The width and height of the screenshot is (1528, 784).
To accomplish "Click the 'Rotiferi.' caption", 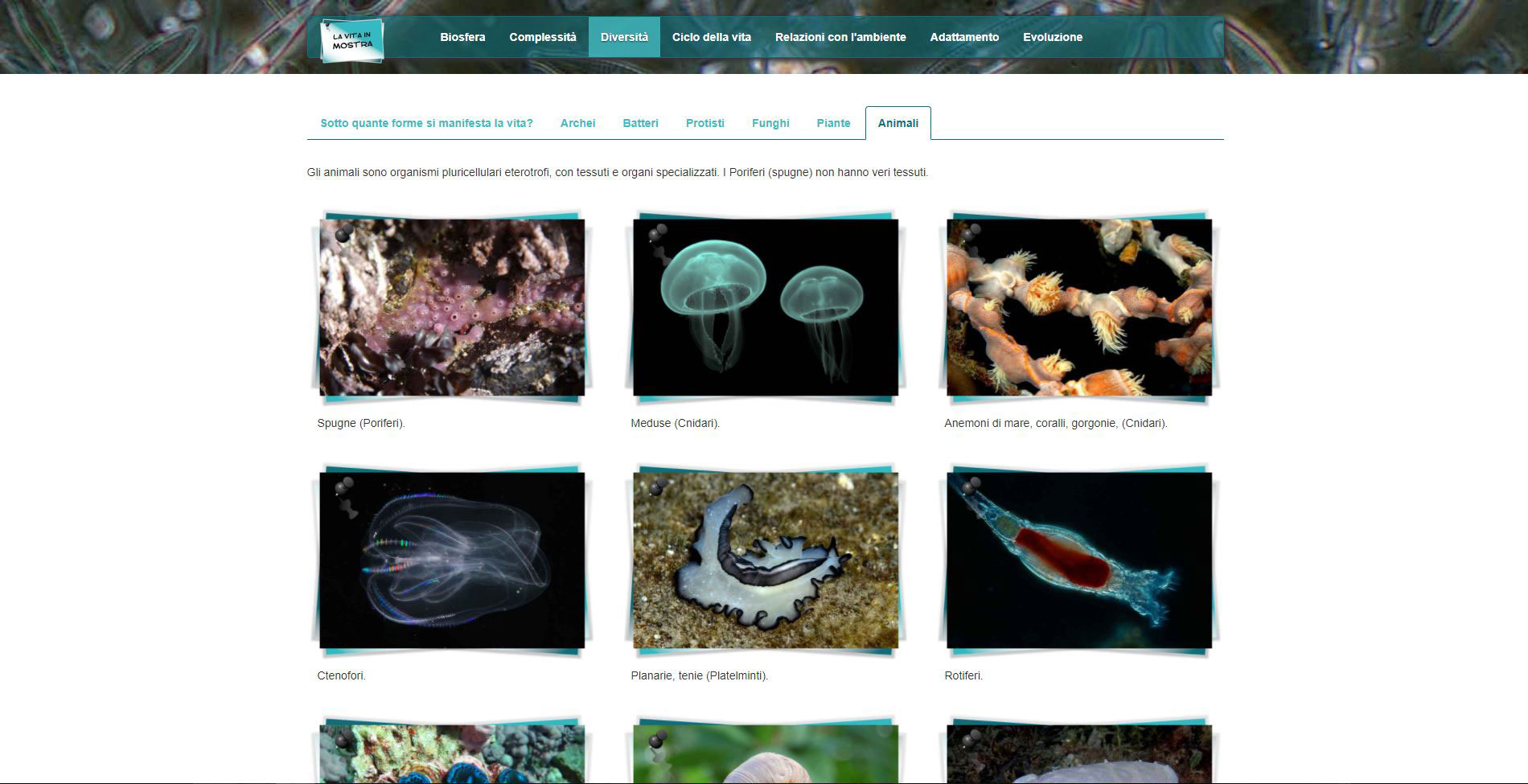I will click(963, 675).
